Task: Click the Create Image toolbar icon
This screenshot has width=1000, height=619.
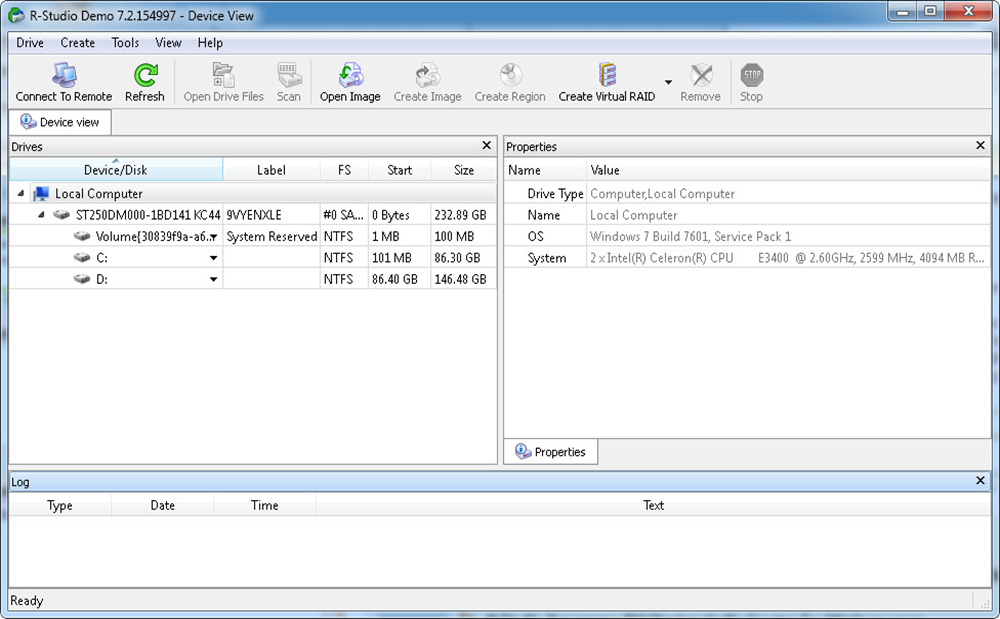Action: 427,75
